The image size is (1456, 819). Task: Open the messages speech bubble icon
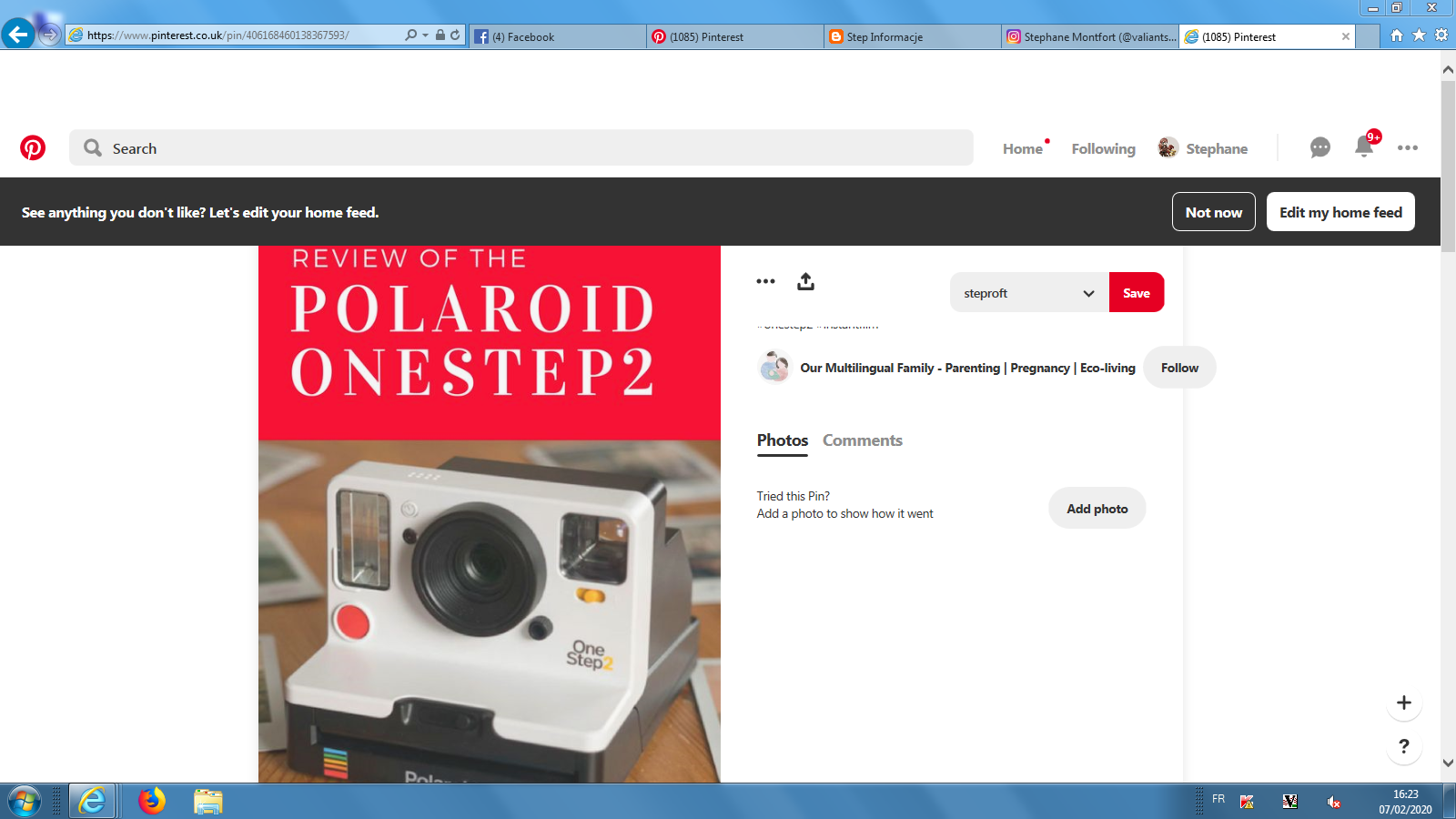[1319, 147]
